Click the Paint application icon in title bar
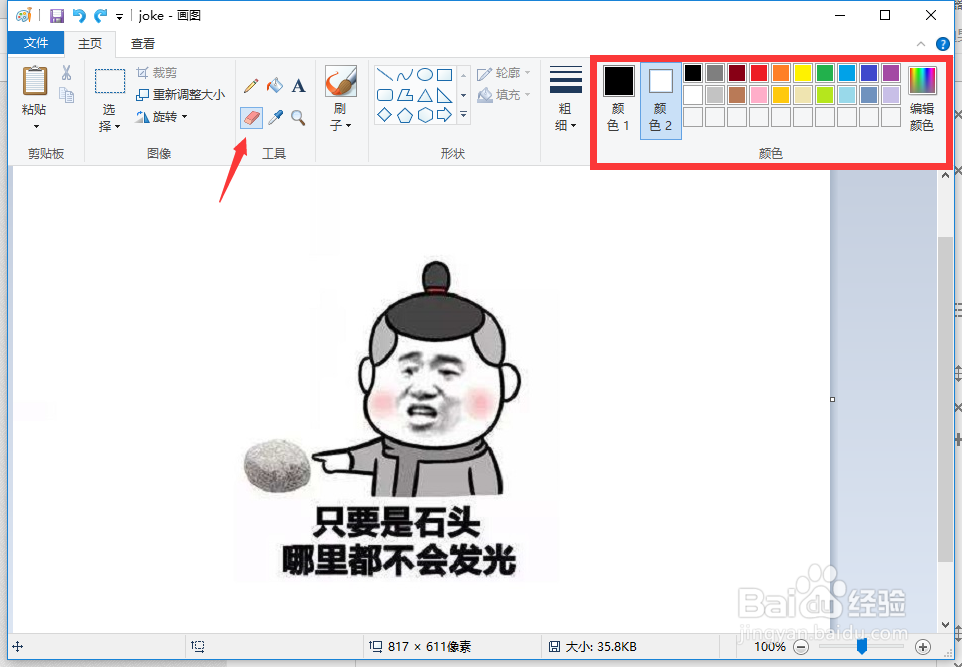Viewport: 962px width, 667px height. click(x=24, y=15)
